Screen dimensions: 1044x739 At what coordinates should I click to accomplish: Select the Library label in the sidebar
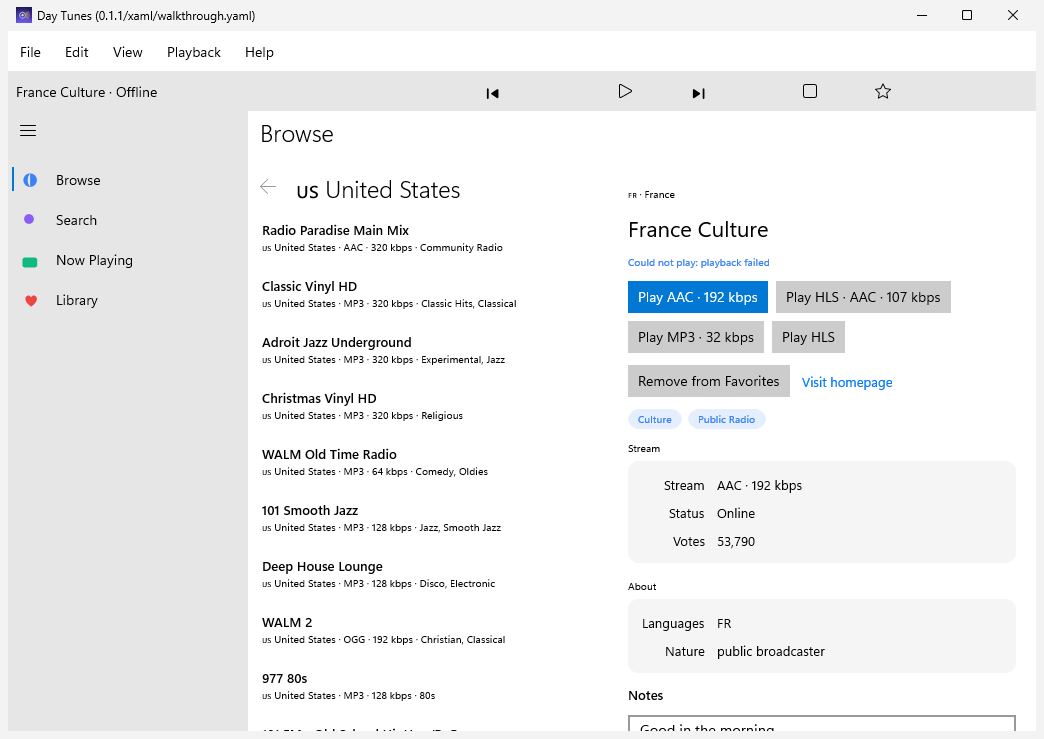(x=77, y=300)
